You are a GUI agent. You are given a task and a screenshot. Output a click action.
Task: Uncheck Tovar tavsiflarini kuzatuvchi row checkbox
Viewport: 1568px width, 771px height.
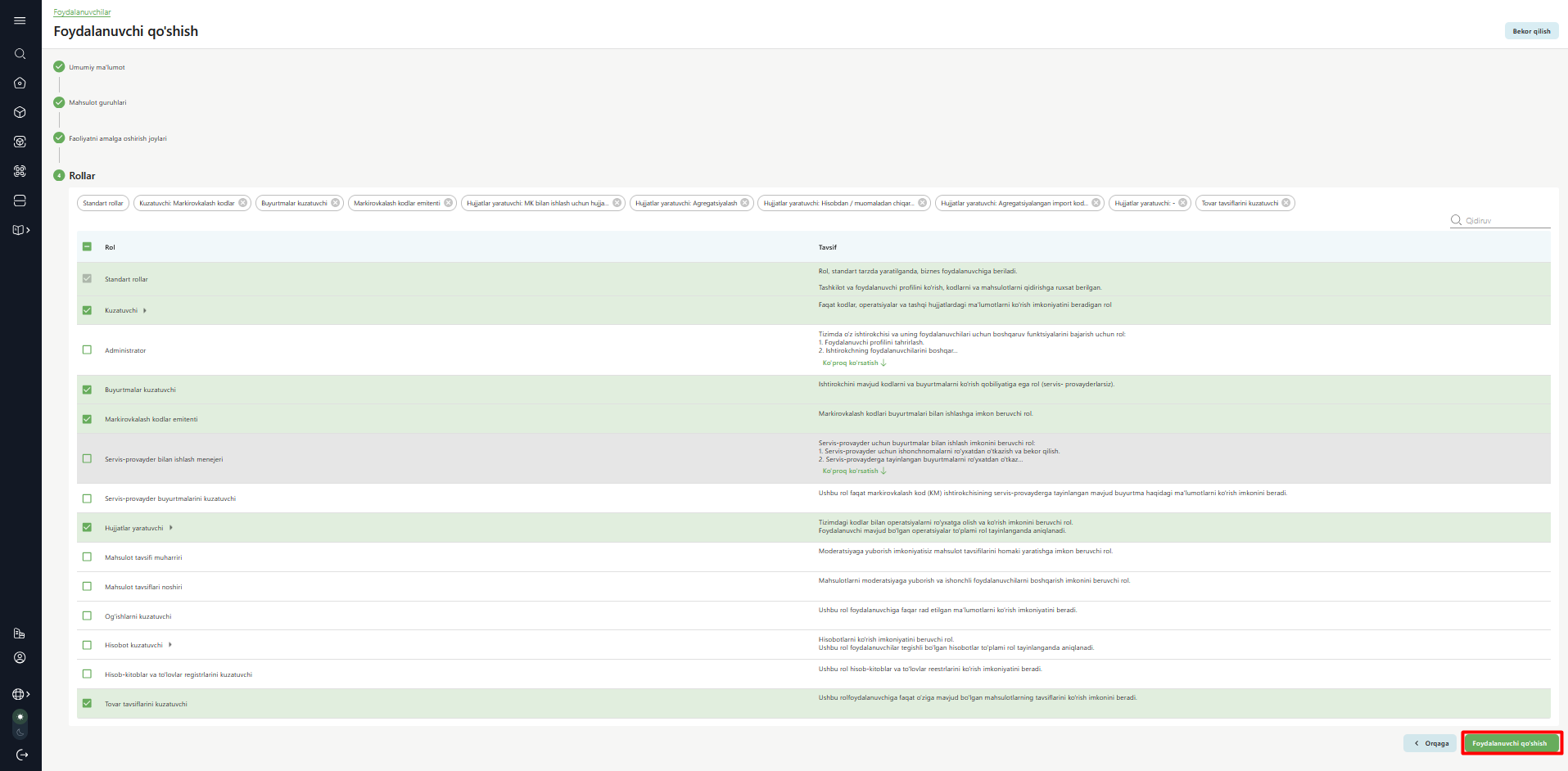coord(87,703)
